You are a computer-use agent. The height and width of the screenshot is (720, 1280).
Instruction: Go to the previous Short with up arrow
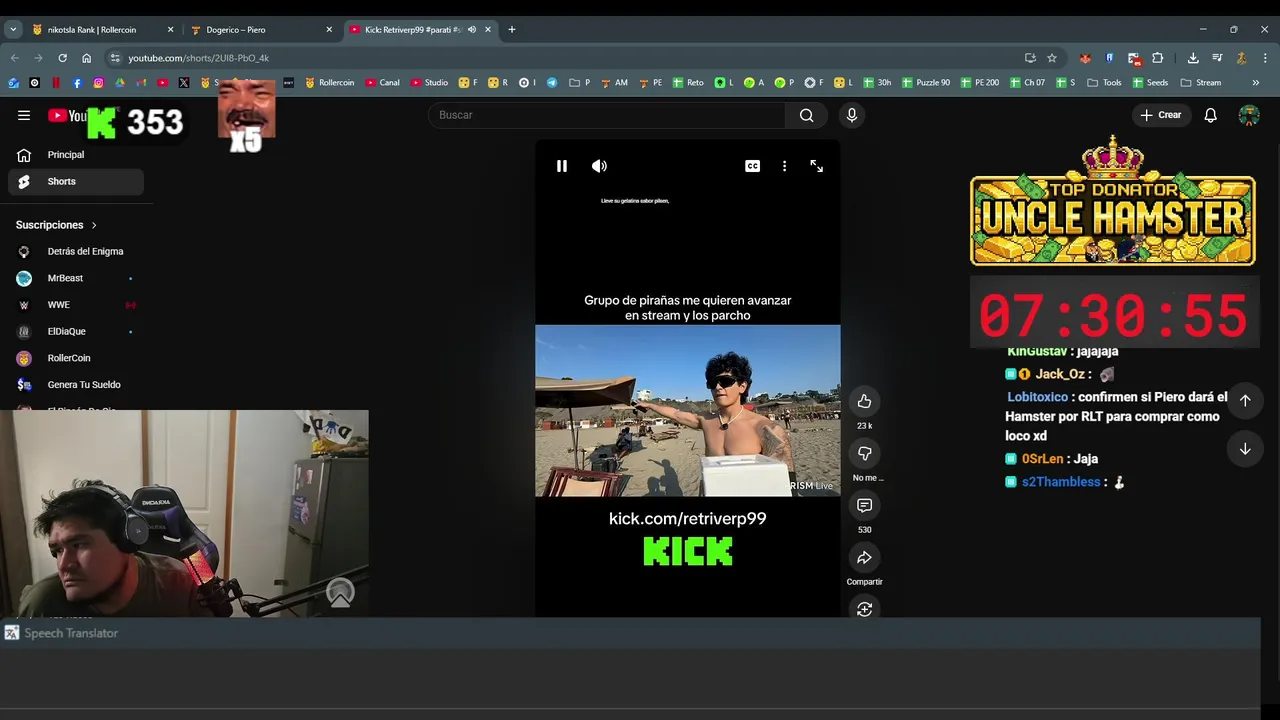click(1245, 400)
